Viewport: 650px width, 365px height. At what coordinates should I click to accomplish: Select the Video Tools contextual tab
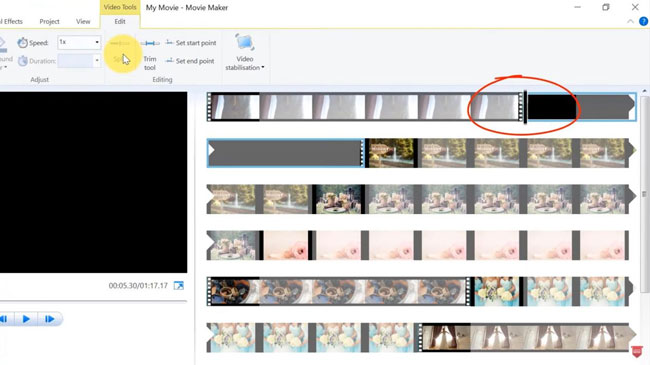click(x=120, y=7)
